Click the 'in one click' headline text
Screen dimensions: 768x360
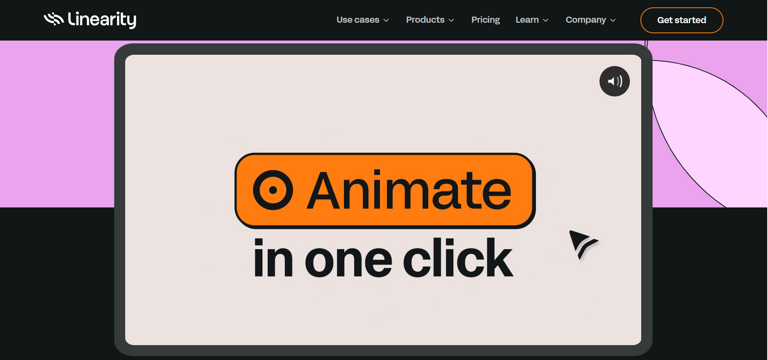pos(383,258)
